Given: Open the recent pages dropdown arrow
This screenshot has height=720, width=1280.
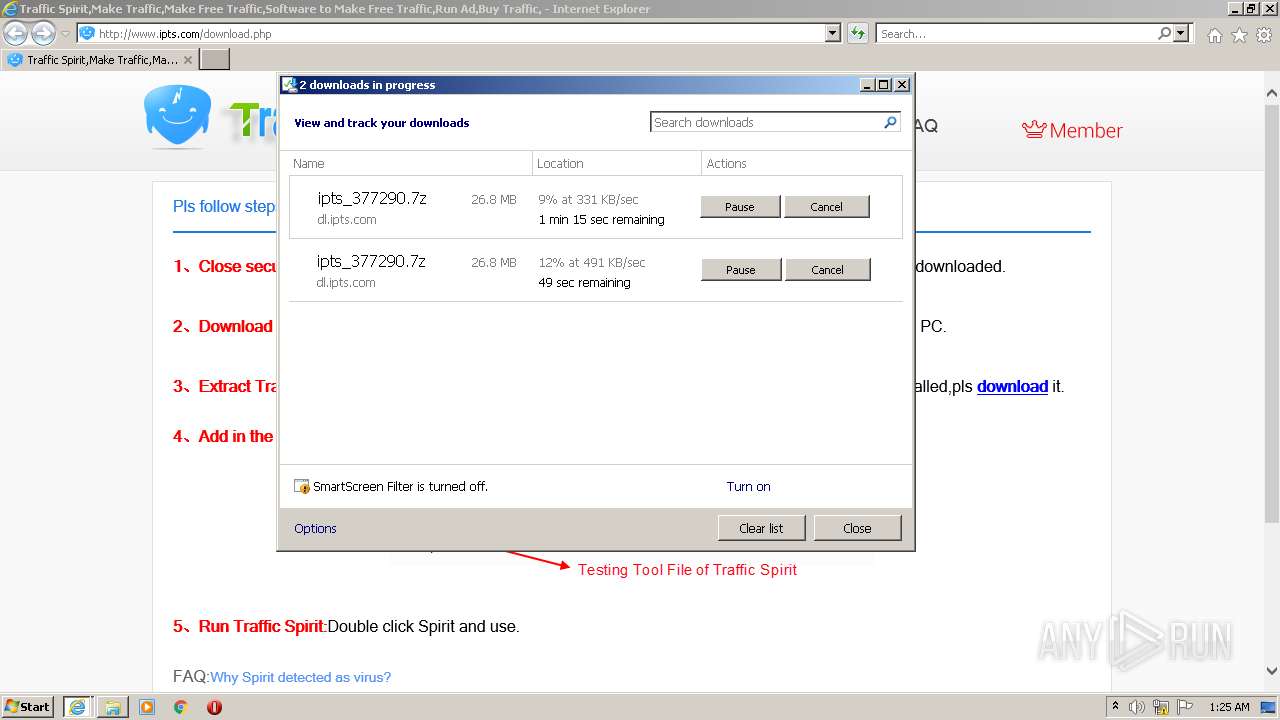Looking at the screenshot, I should [65, 34].
